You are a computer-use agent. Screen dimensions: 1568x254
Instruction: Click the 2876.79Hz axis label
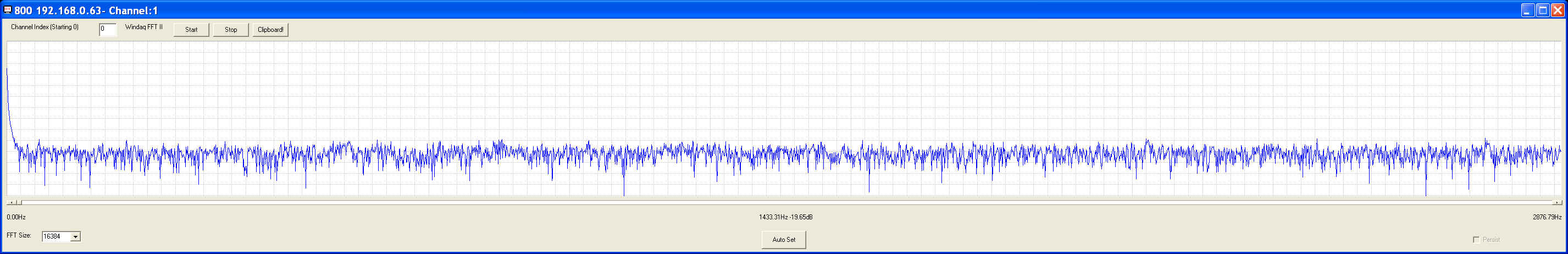1547,218
